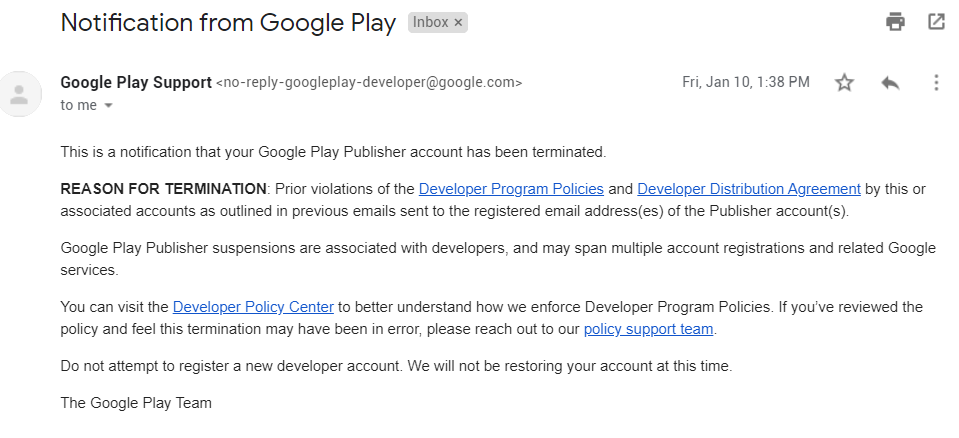The image size is (959, 438).
Task: Click the REASON FOR TERMINATION bold text
Action: pyautogui.click(x=163, y=189)
